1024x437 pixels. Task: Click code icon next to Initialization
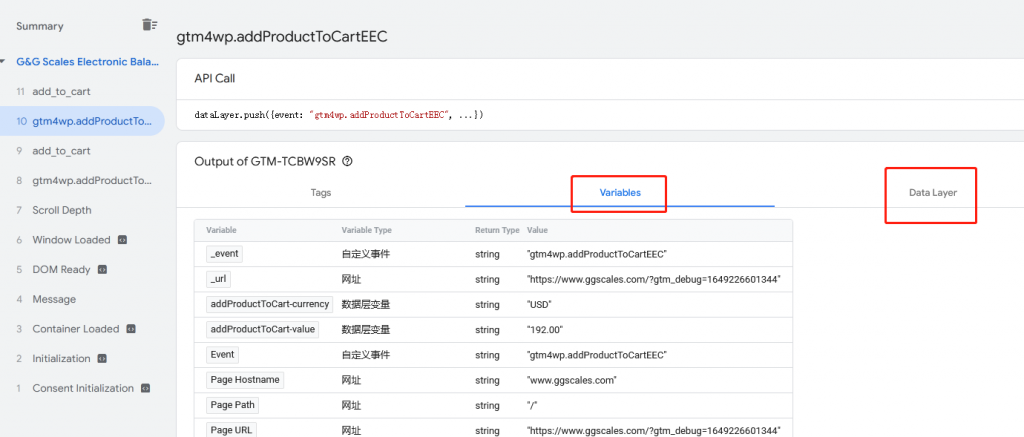click(x=102, y=359)
